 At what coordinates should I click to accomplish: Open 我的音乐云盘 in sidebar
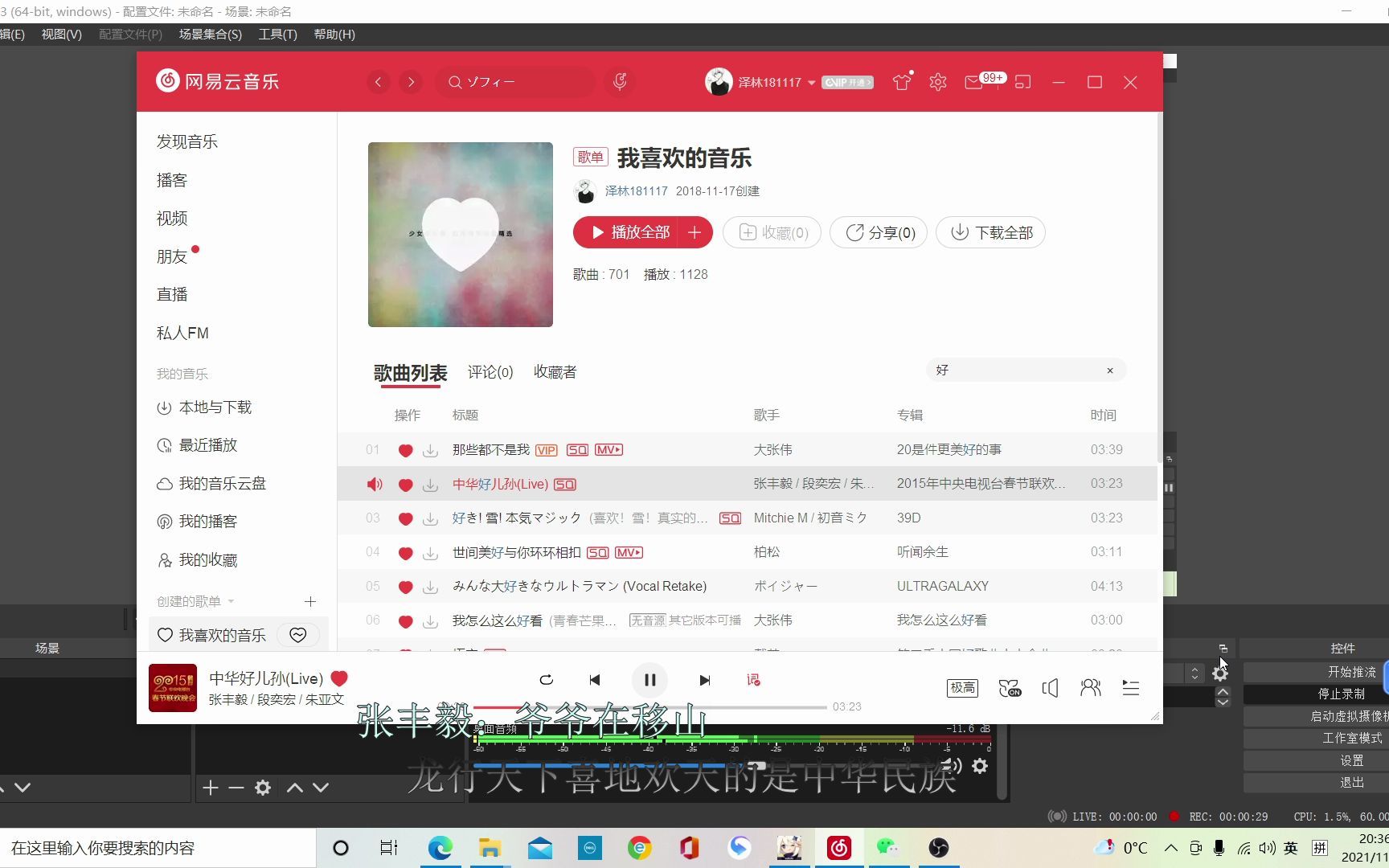(x=211, y=484)
